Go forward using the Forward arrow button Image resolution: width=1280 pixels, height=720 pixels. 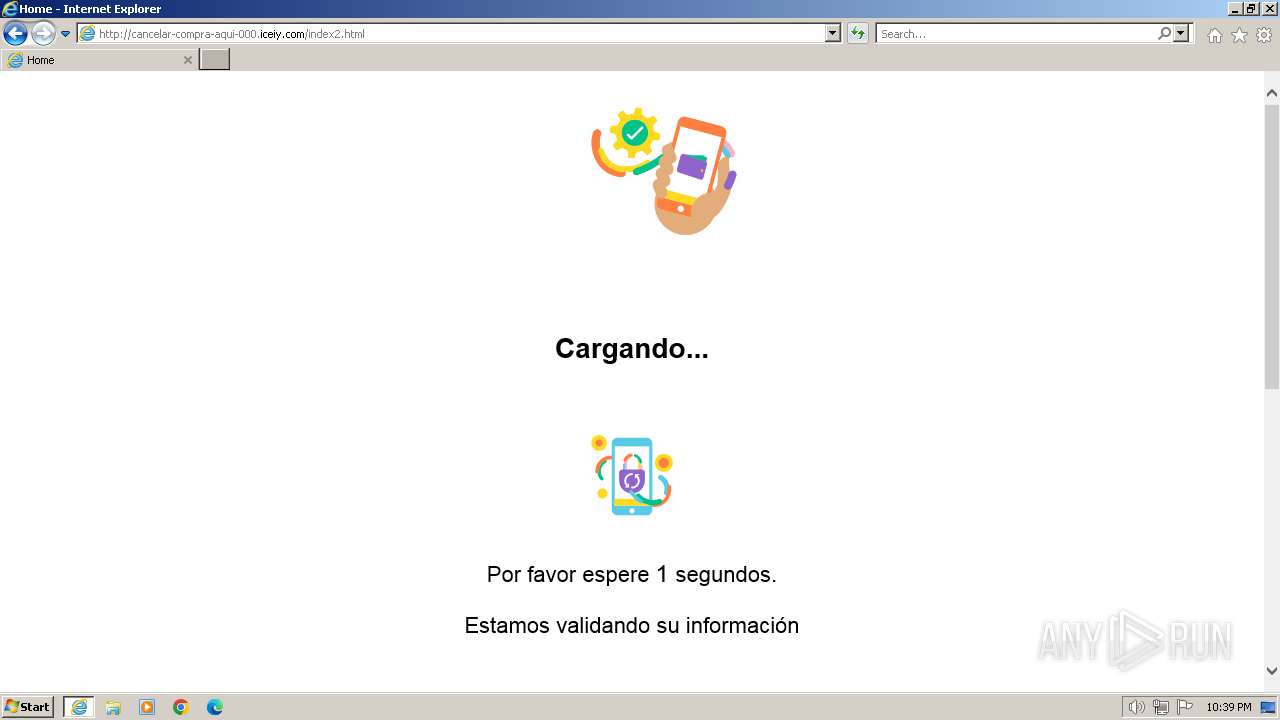(43, 34)
